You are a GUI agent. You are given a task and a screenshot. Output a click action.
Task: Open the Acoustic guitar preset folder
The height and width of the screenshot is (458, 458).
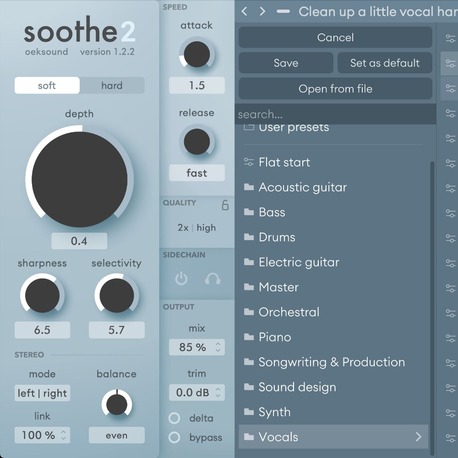pyautogui.click(x=333, y=187)
